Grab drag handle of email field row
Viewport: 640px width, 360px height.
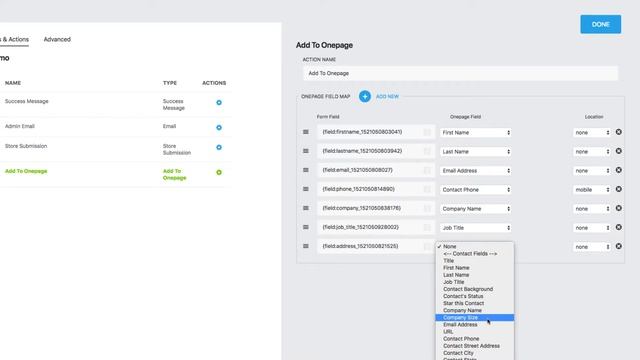click(306, 170)
